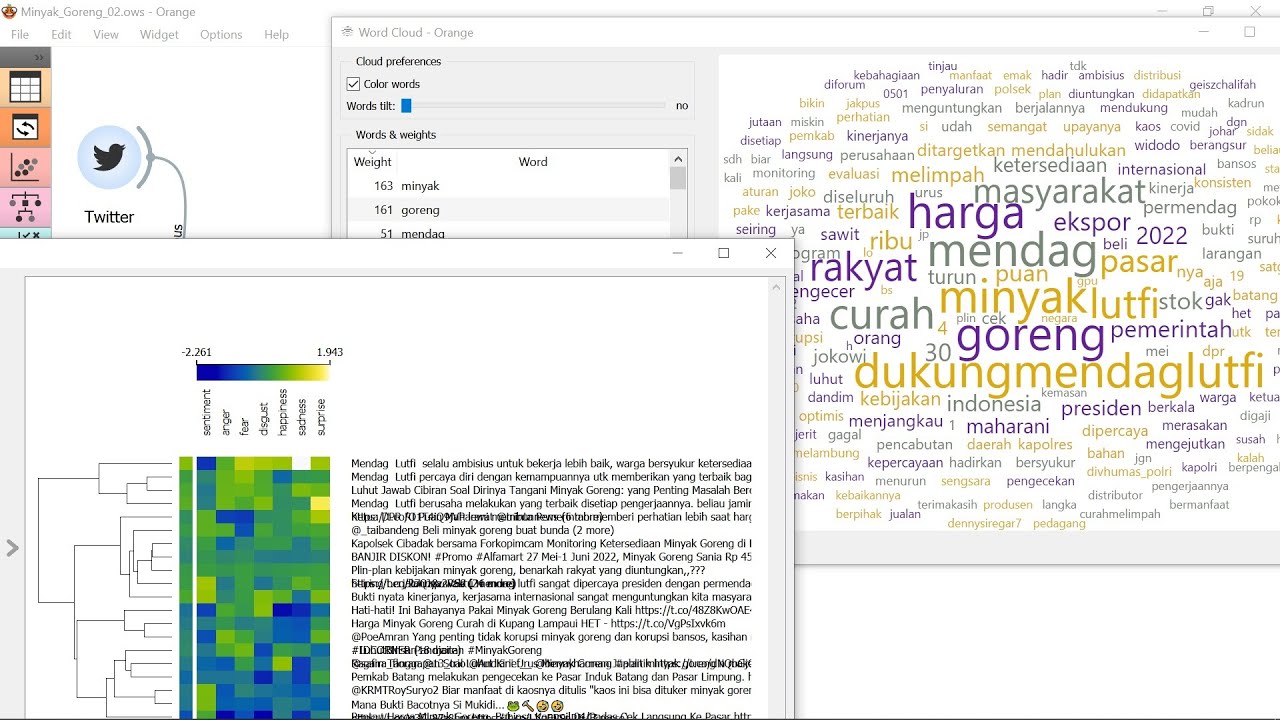Click the Orange application logo in title bar
This screenshot has width=1280, height=720.
tap(10, 12)
